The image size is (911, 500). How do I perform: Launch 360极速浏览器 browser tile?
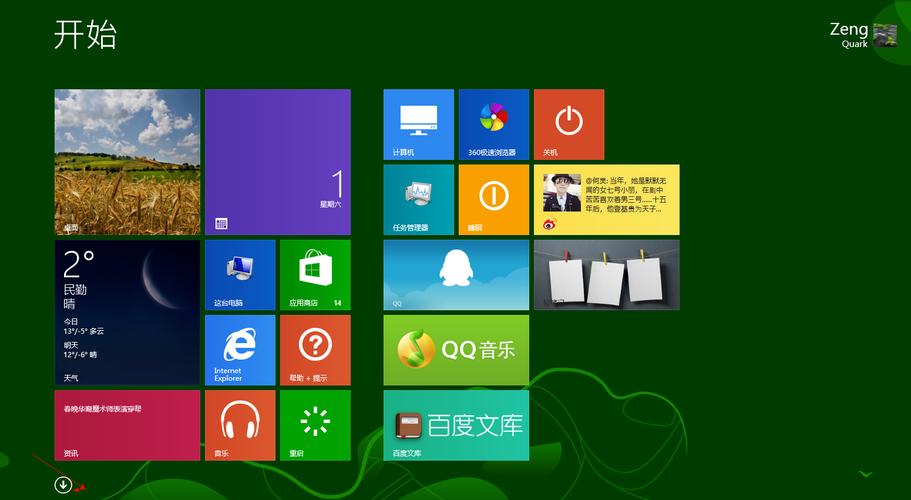494,124
